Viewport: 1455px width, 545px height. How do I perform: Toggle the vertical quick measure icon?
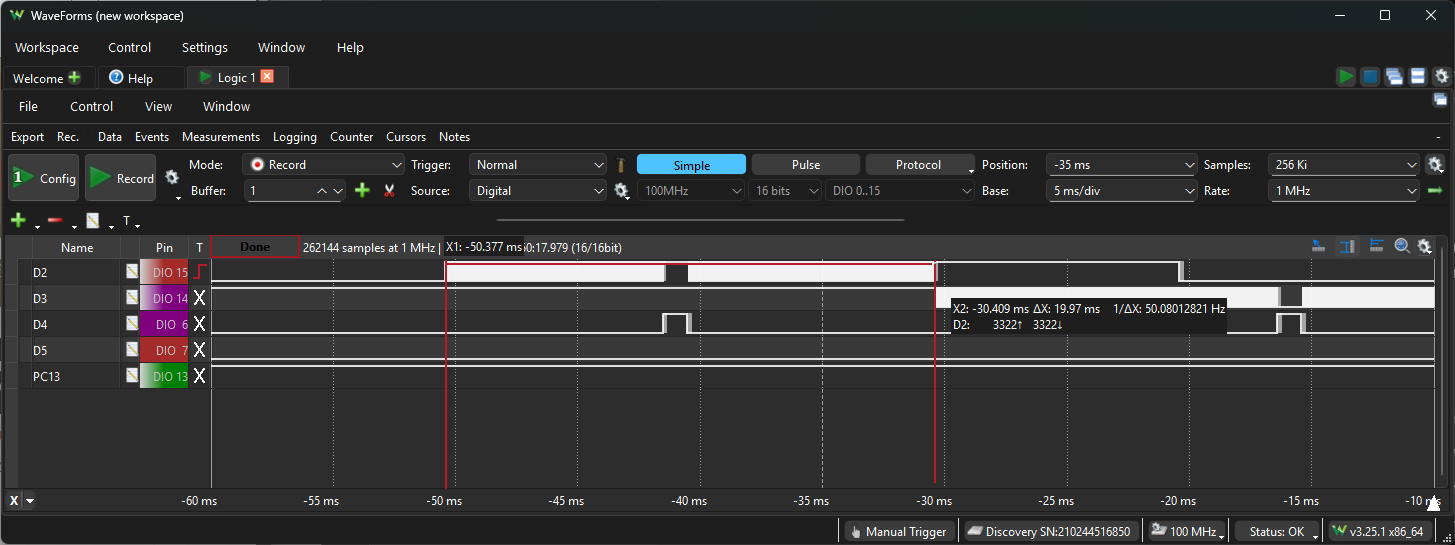[1346, 246]
